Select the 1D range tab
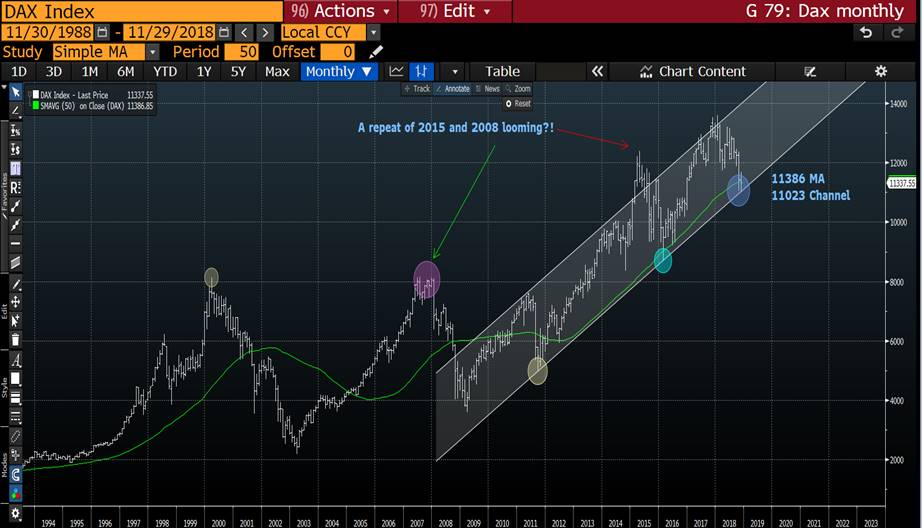This screenshot has width=922, height=528. tap(19, 71)
